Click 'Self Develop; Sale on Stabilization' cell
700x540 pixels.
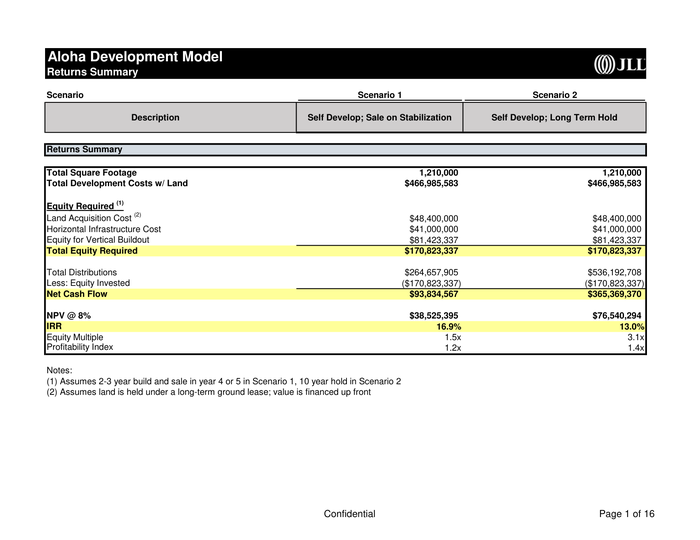tap(379, 117)
